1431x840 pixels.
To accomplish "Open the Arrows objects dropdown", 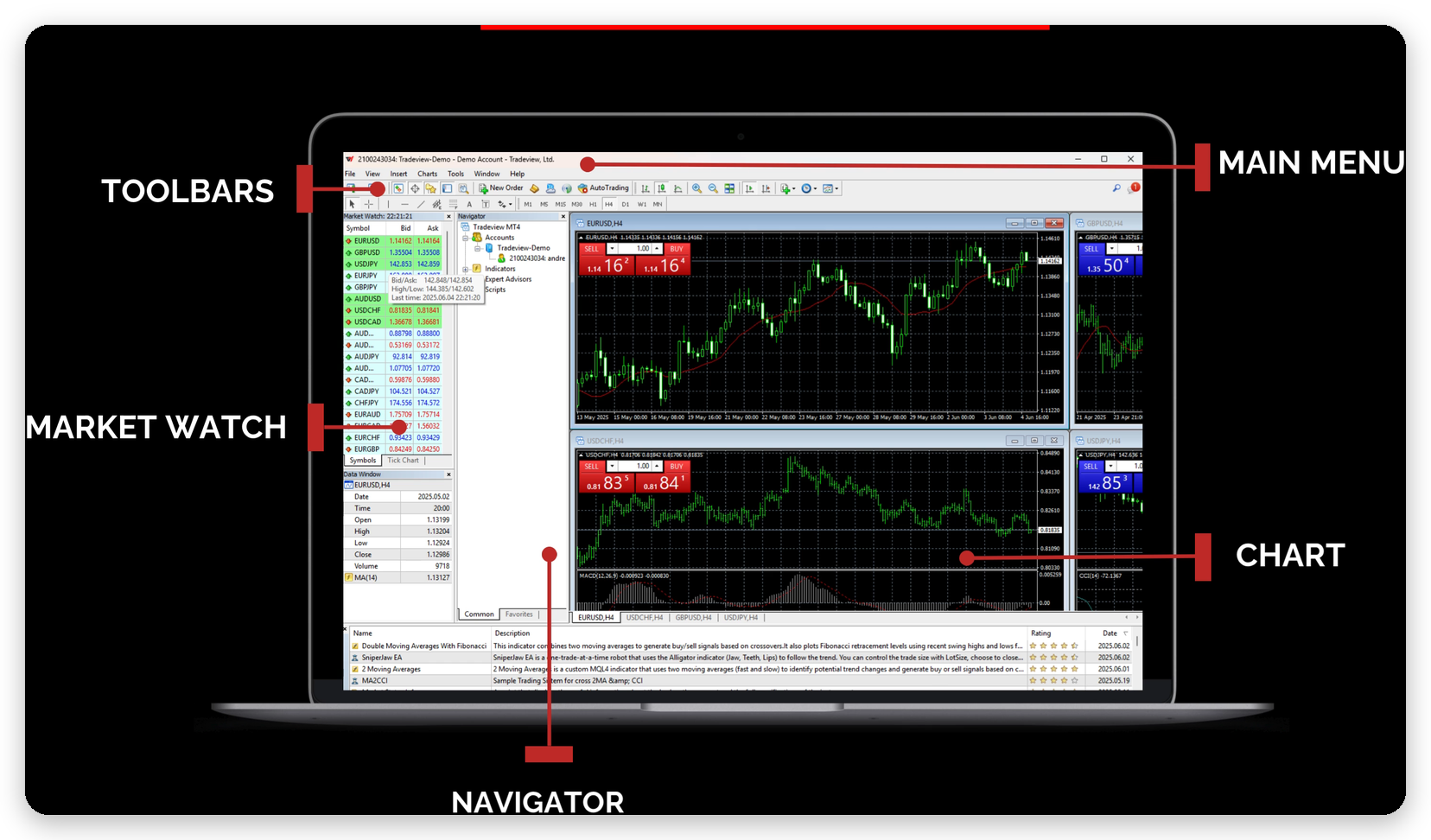I will click(505, 204).
